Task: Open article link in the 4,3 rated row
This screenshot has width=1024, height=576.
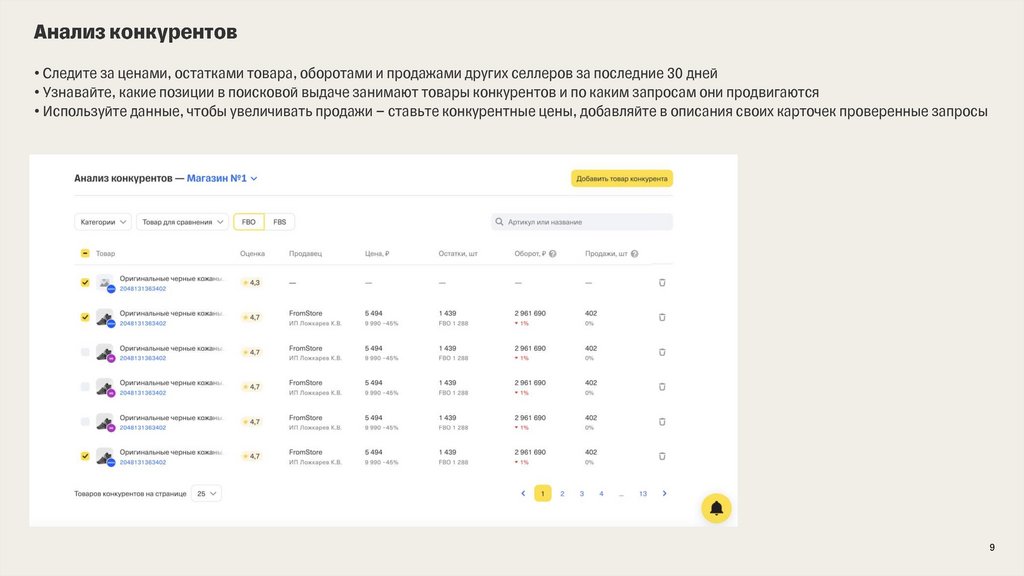Action: tap(142, 289)
